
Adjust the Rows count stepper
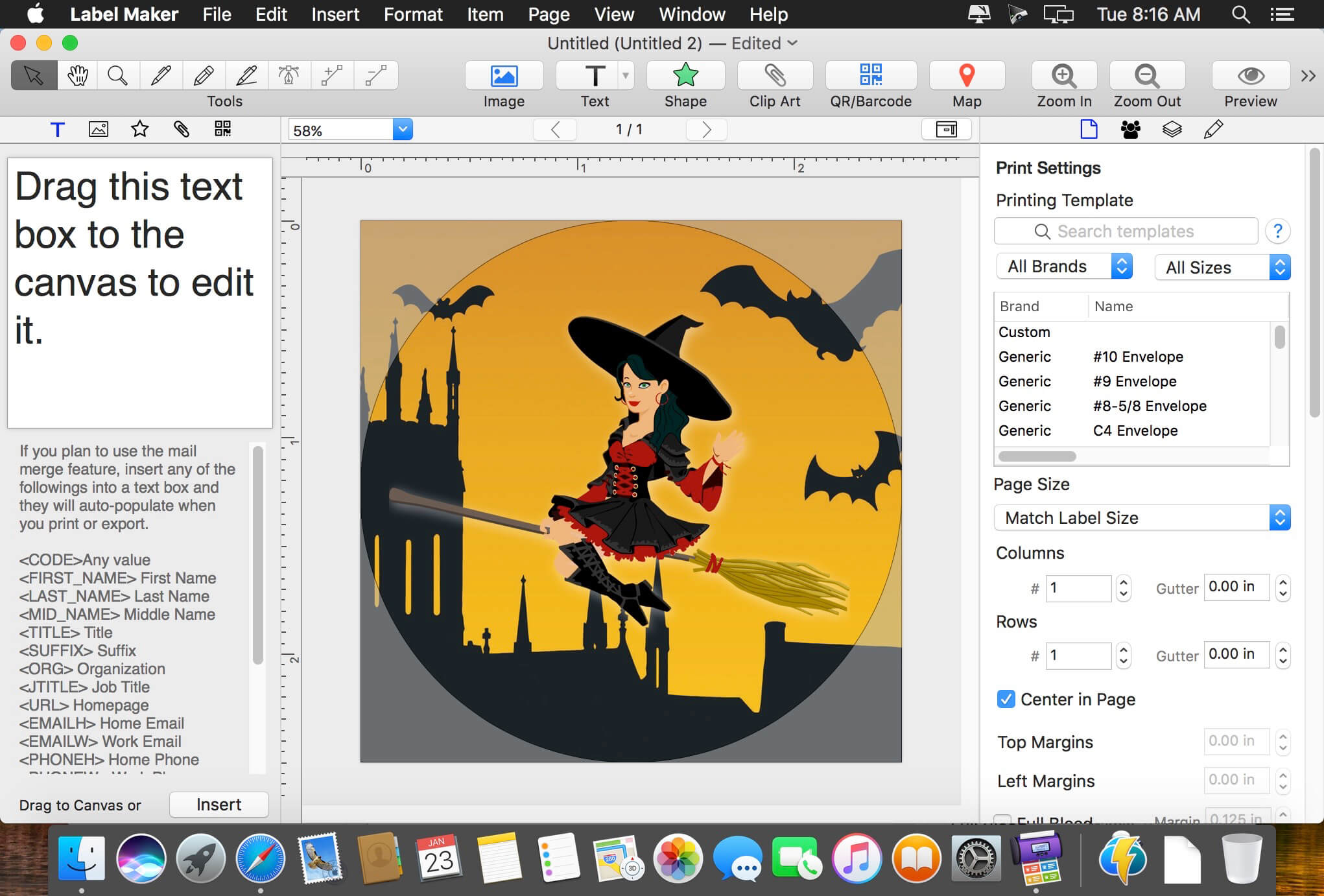[1124, 655]
